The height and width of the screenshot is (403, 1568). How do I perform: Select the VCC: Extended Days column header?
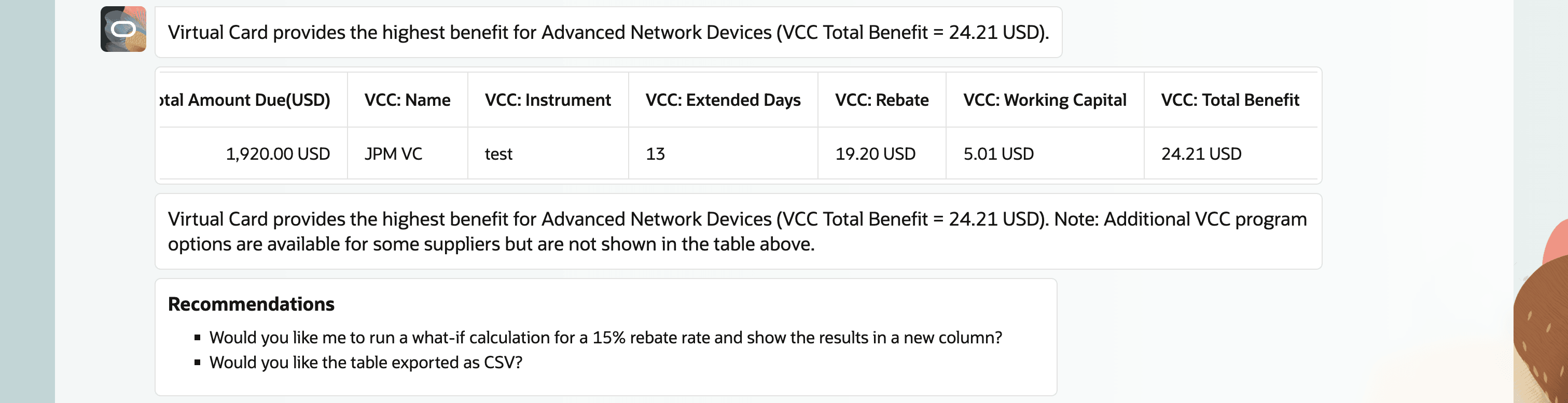723,100
